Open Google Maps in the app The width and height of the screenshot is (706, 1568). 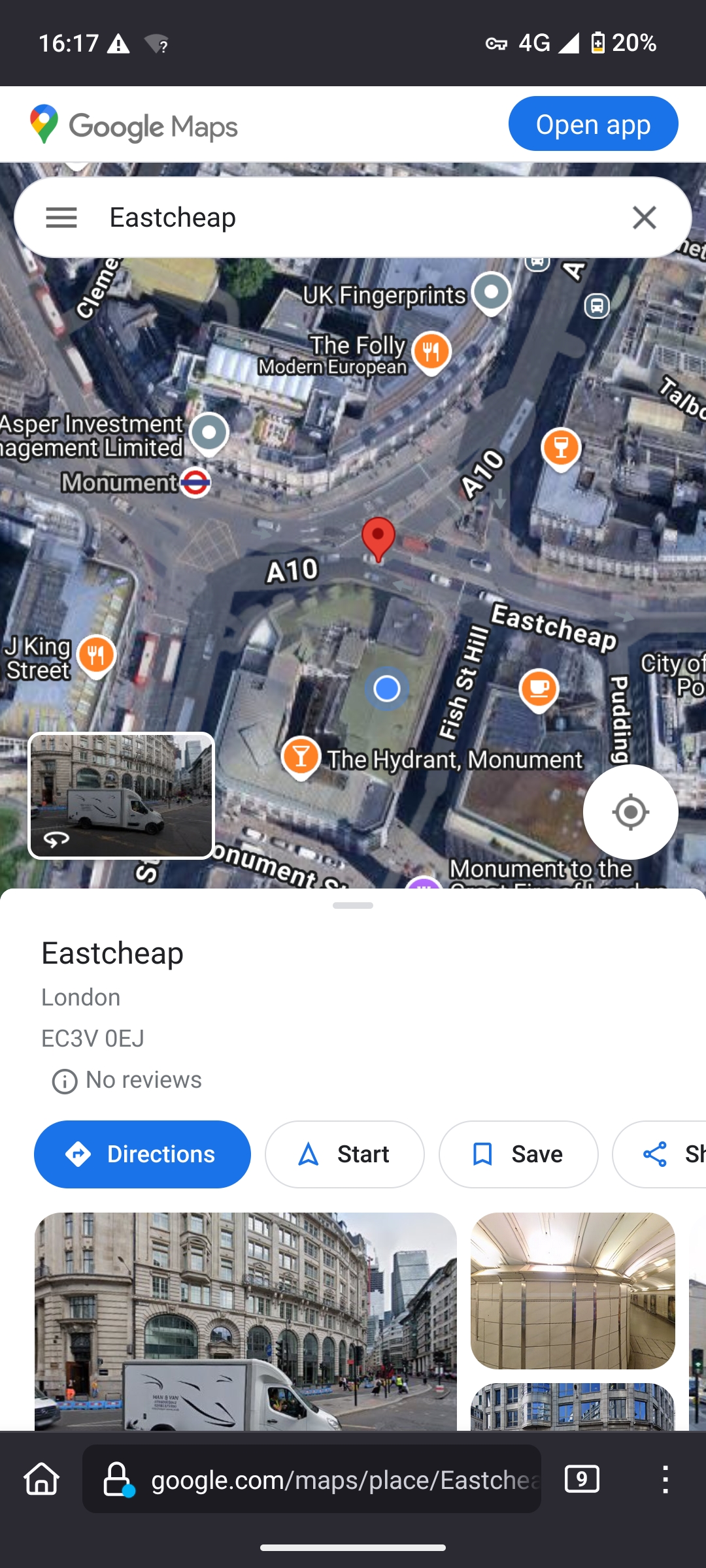[x=594, y=123]
